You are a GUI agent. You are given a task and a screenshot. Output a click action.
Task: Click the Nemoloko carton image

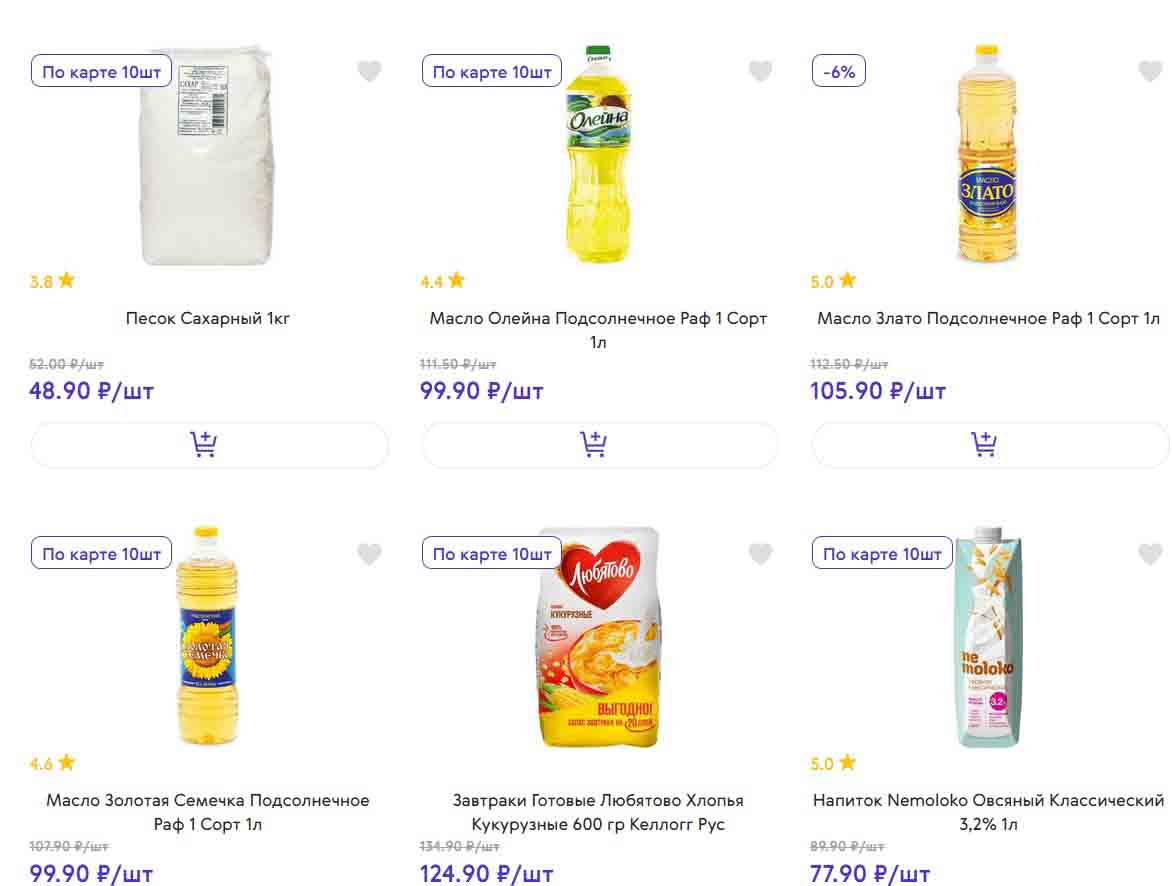[x=988, y=637]
